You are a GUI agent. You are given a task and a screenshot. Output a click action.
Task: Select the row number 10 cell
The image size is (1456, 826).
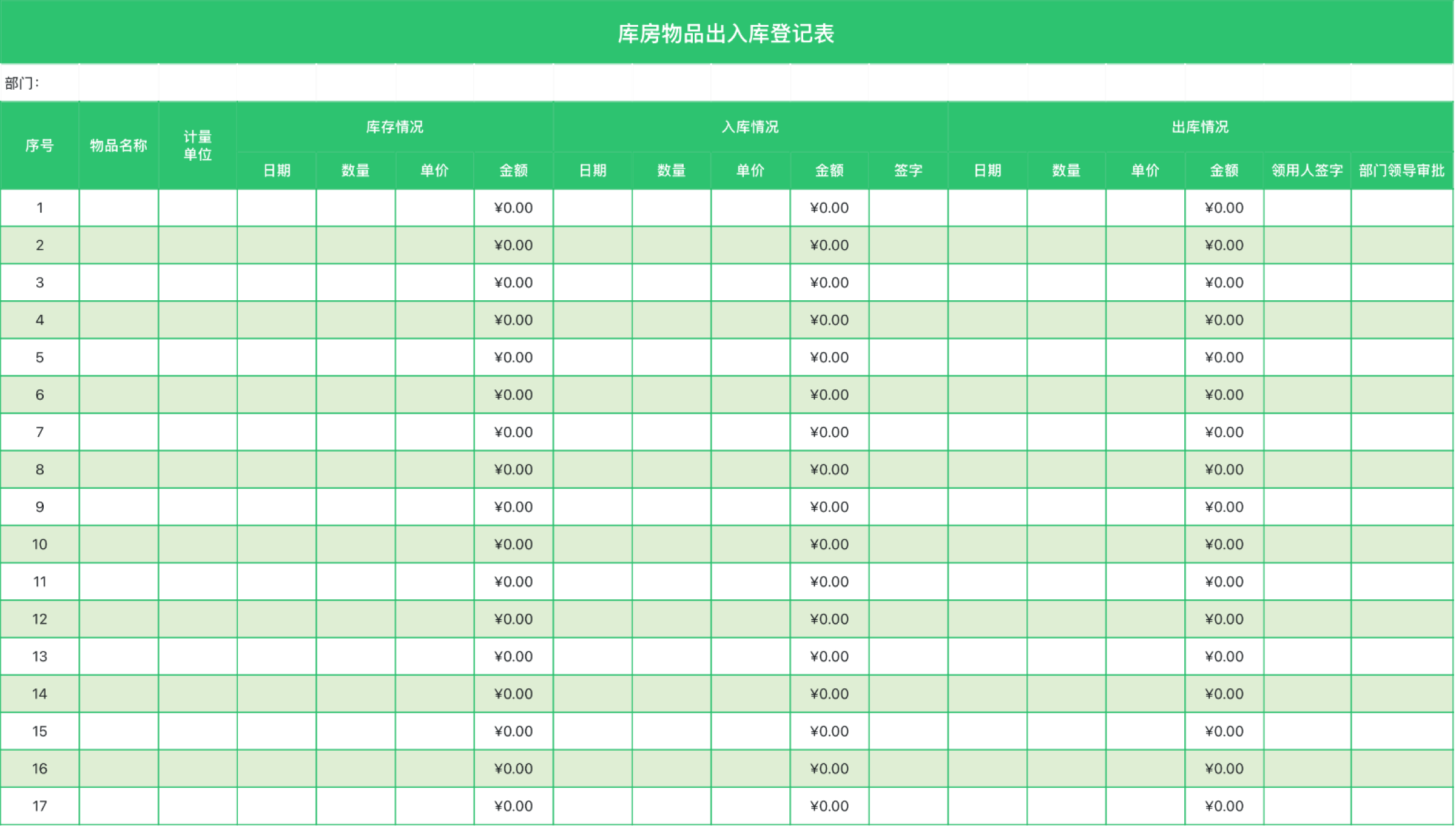pos(39,544)
